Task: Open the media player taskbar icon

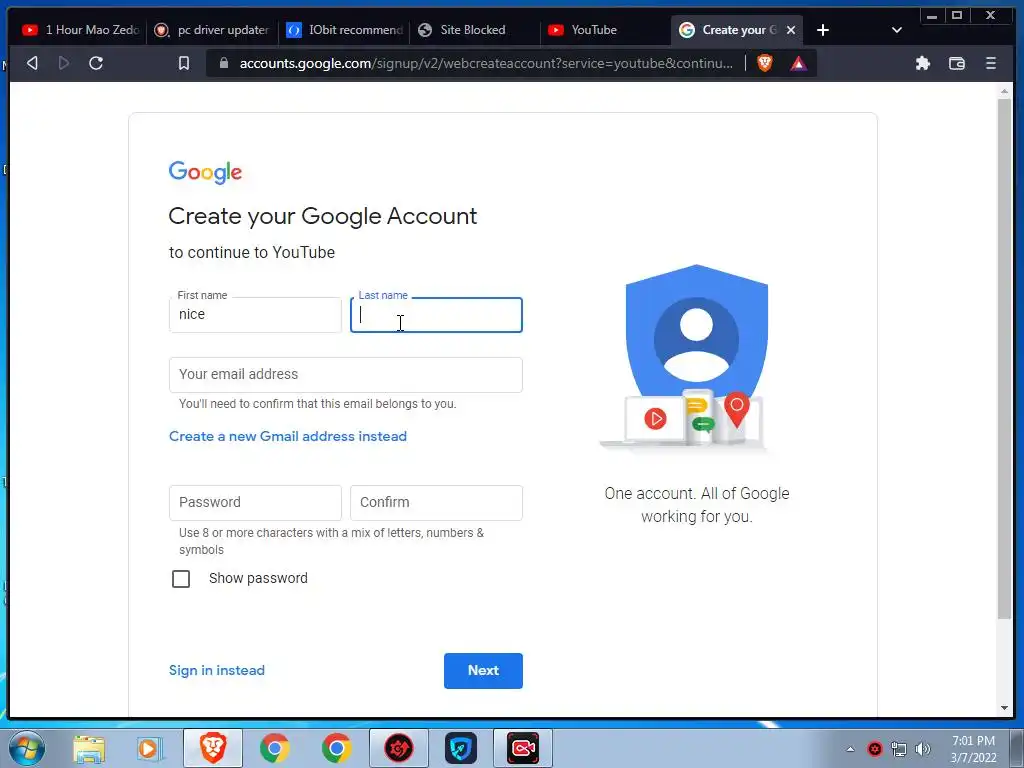Action: pyautogui.click(x=148, y=748)
